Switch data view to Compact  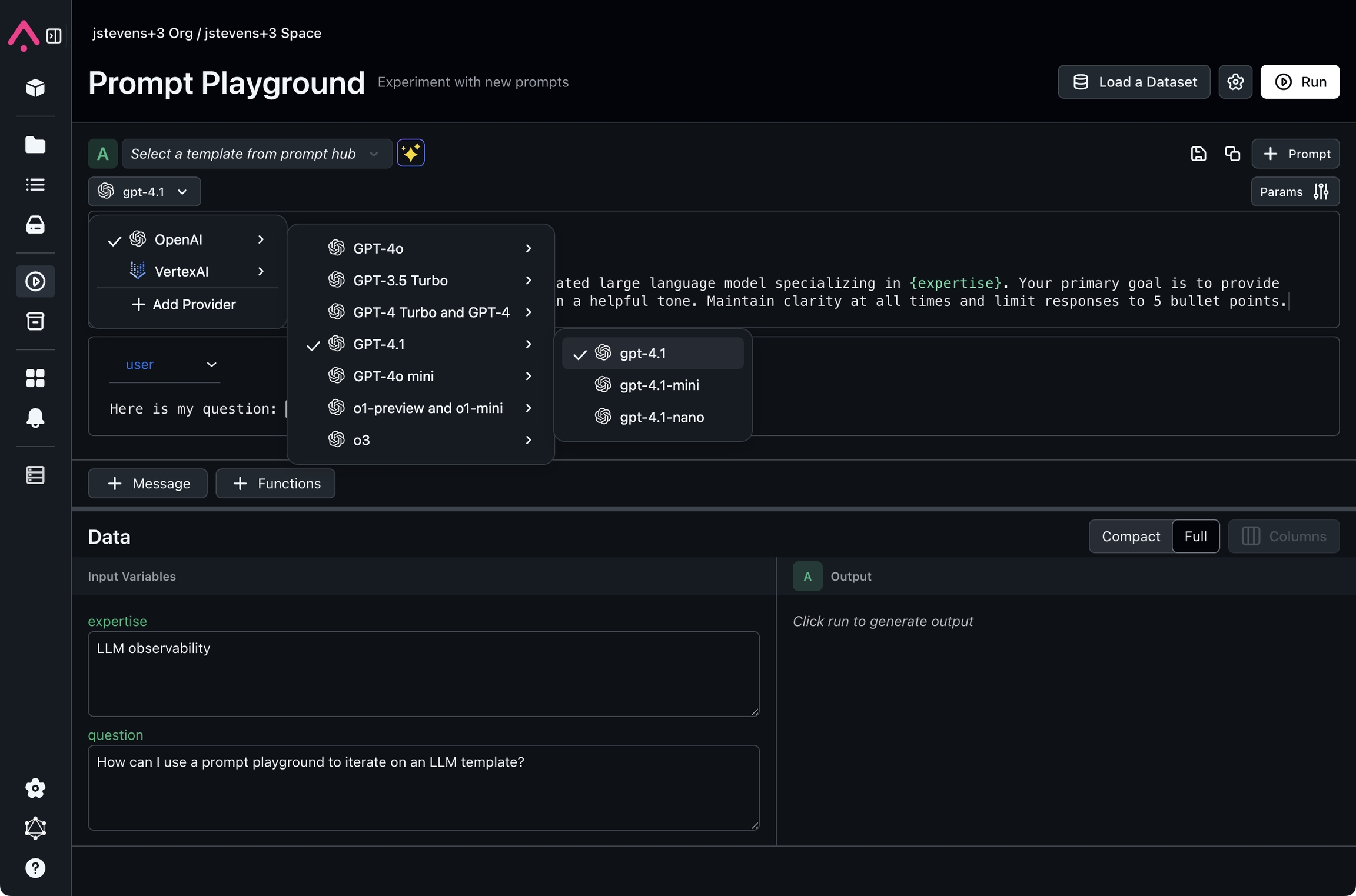[1131, 536]
